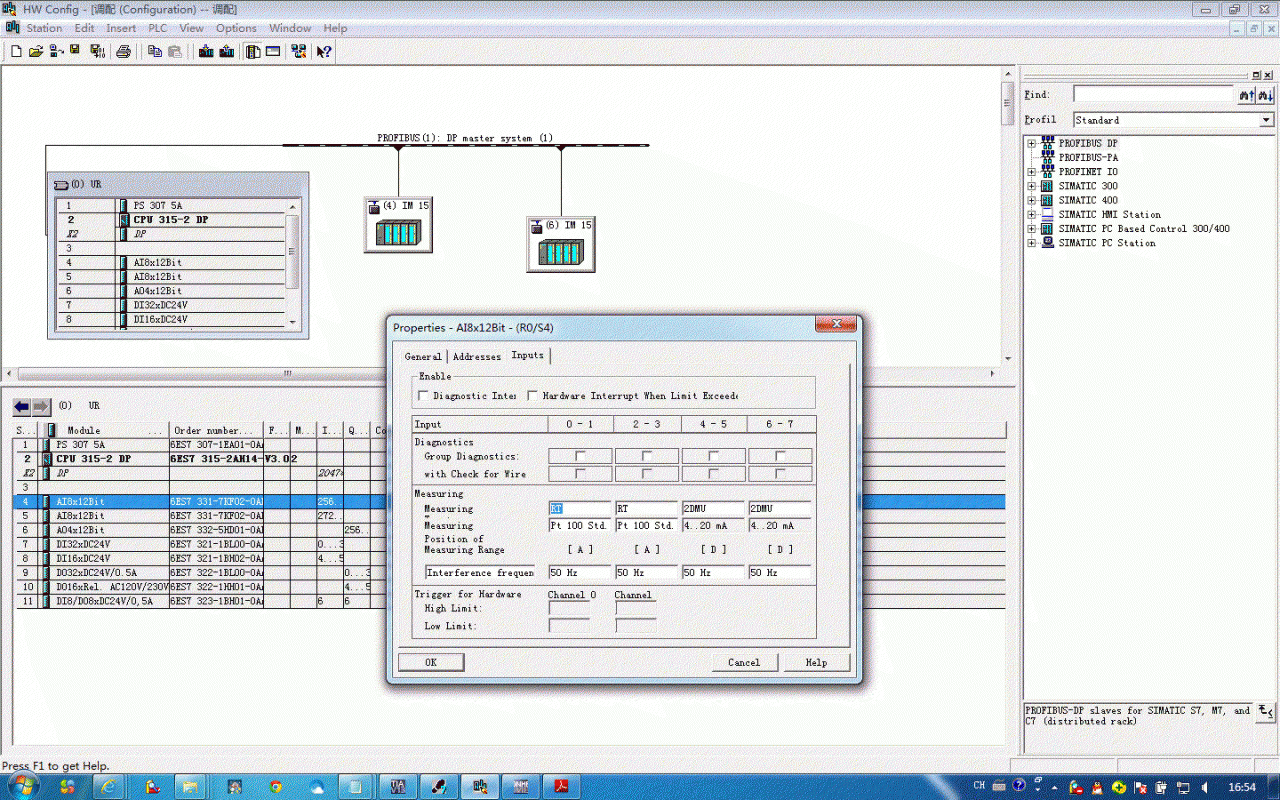
Task: Open the Adobe PDF taskbar icon
Action: tap(562, 787)
